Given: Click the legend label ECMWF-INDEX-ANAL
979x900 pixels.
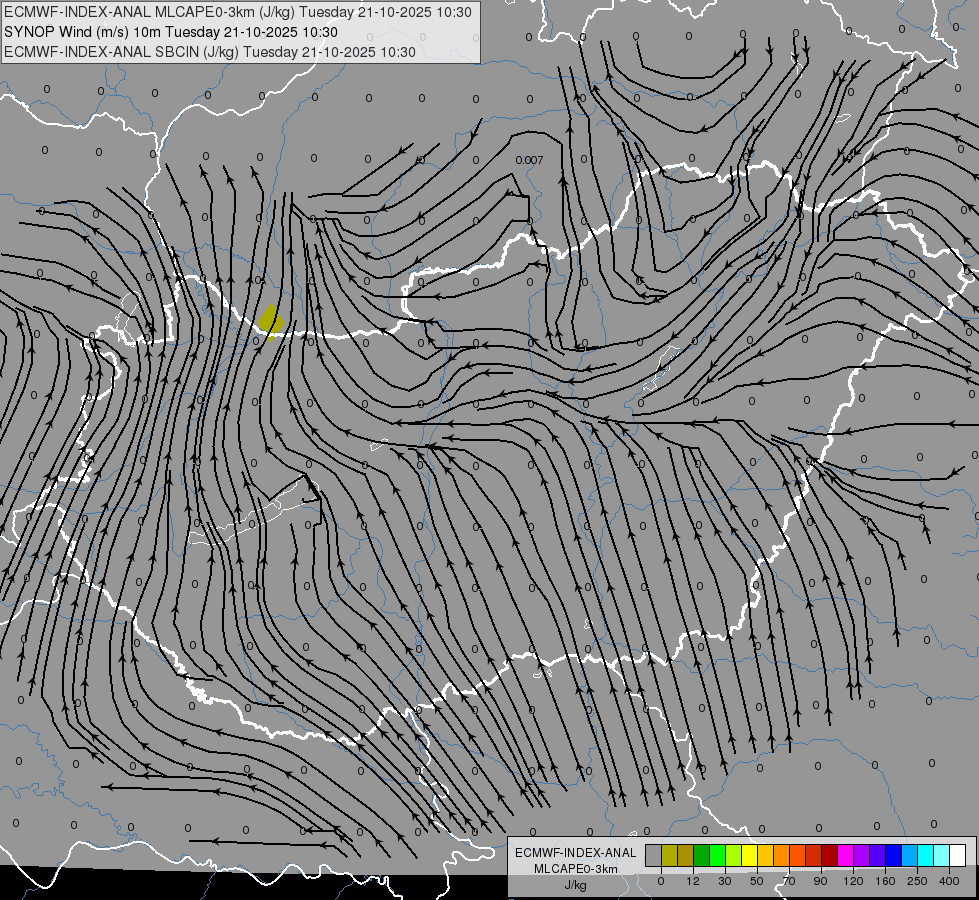Looking at the screenshot, I should [x=576, y=853].
